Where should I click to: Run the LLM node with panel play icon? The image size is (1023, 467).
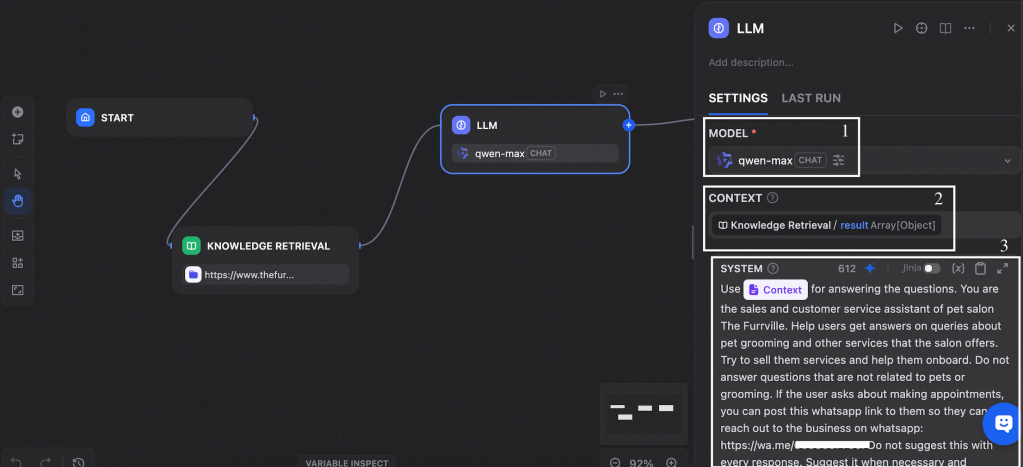[x=898, y=28]
